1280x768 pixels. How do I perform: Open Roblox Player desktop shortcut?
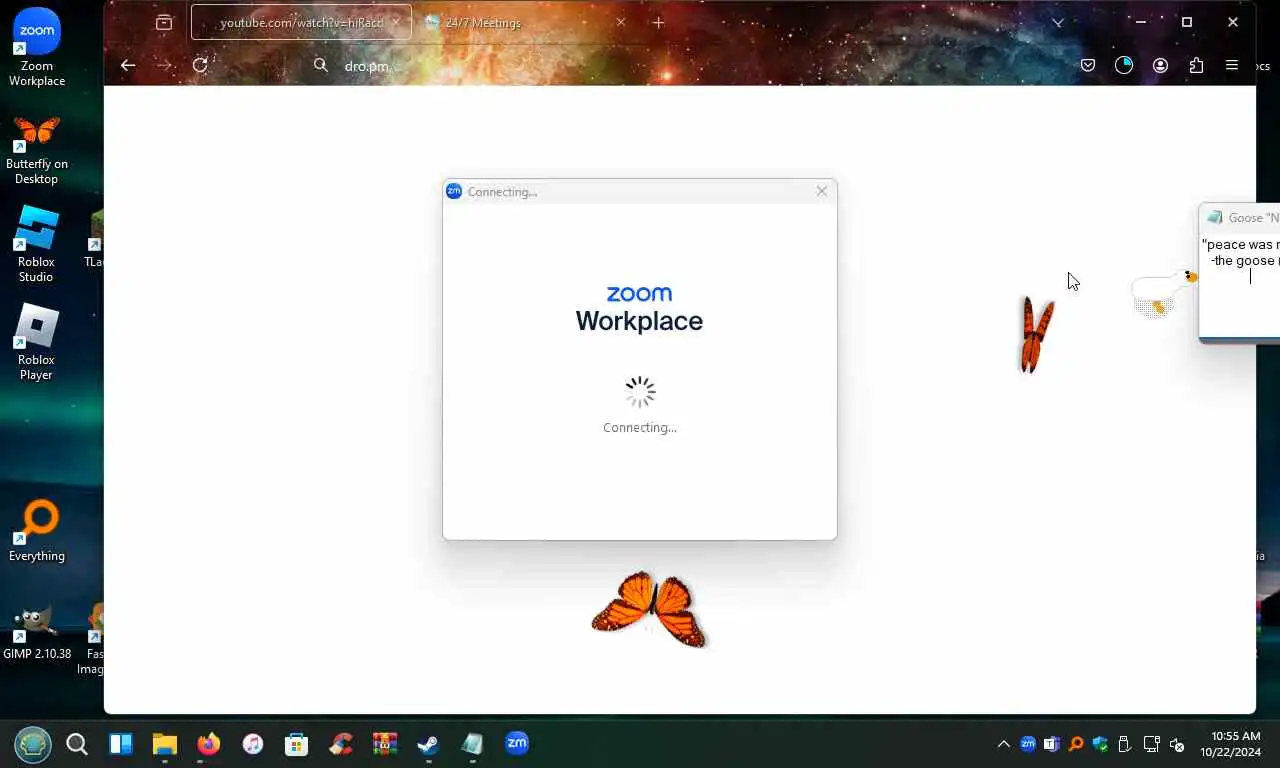click(x=37, y=343)
